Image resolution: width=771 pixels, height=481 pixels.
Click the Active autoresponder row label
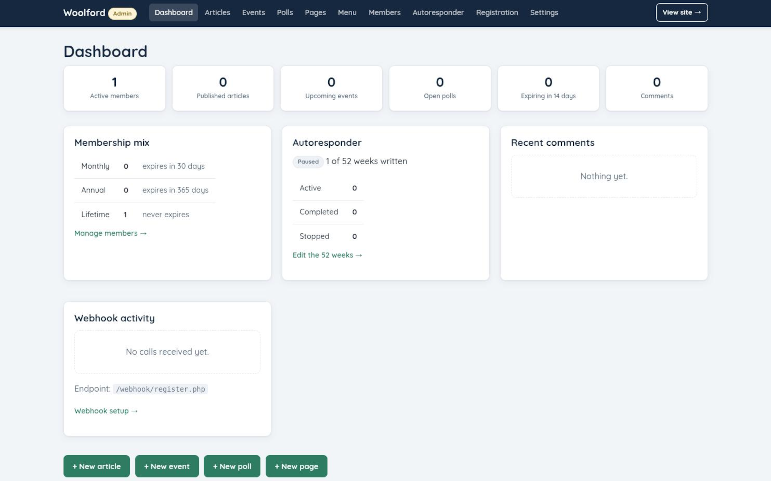tap(310, 188)
